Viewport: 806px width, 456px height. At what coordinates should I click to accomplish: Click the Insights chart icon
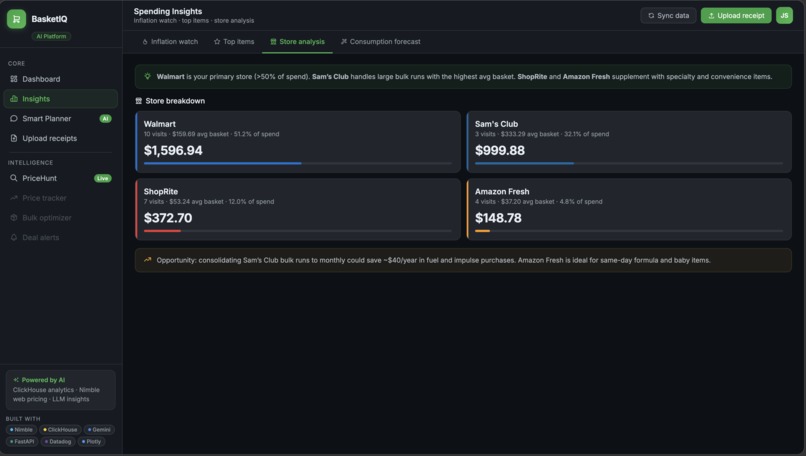tap(14, 99)
